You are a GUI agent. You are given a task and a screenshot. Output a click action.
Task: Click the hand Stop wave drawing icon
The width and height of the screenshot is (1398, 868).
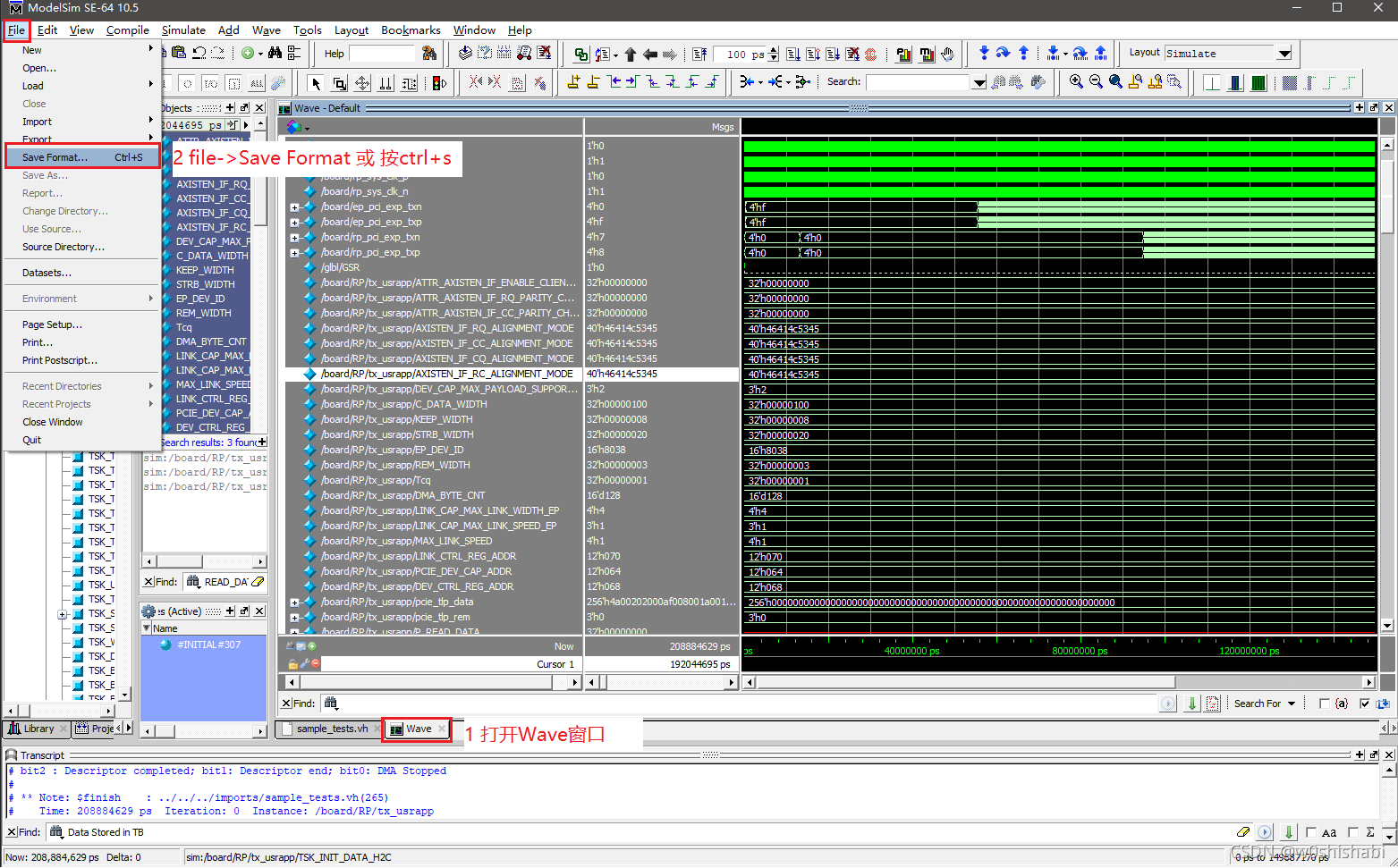tap(947, 54)
